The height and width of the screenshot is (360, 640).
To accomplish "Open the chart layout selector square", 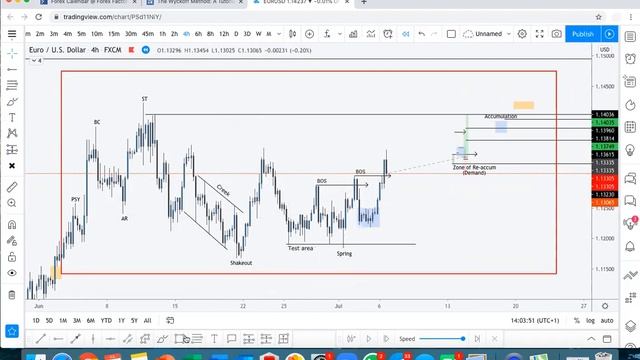I will (x=451, y=34).
